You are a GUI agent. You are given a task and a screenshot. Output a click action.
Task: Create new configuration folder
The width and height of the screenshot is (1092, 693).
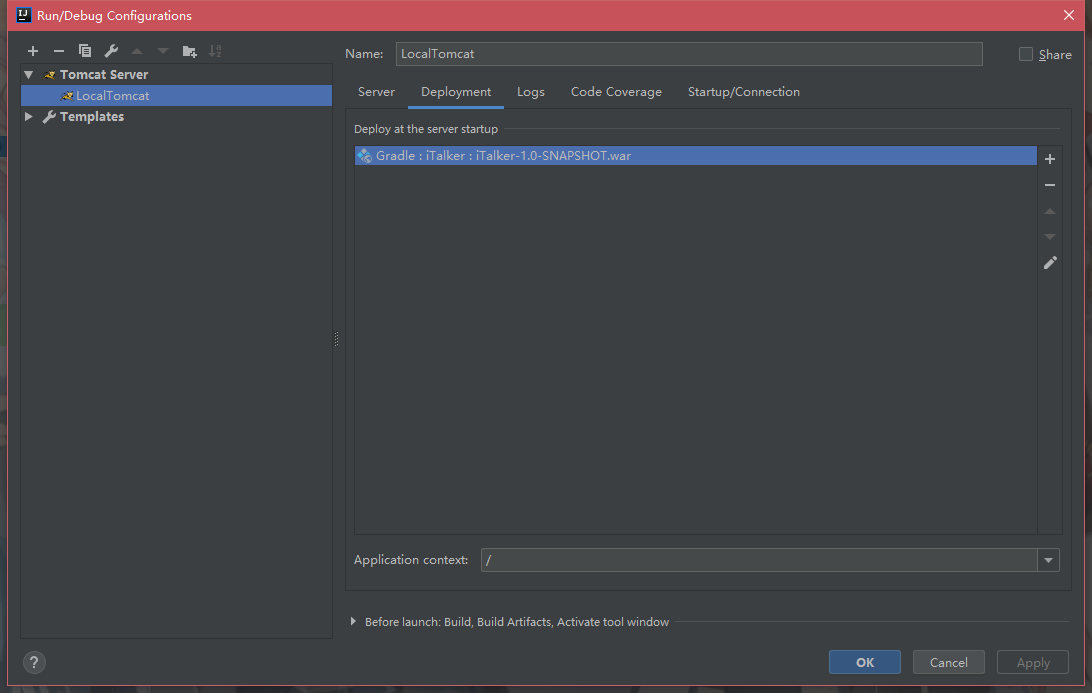click(189, 51)
